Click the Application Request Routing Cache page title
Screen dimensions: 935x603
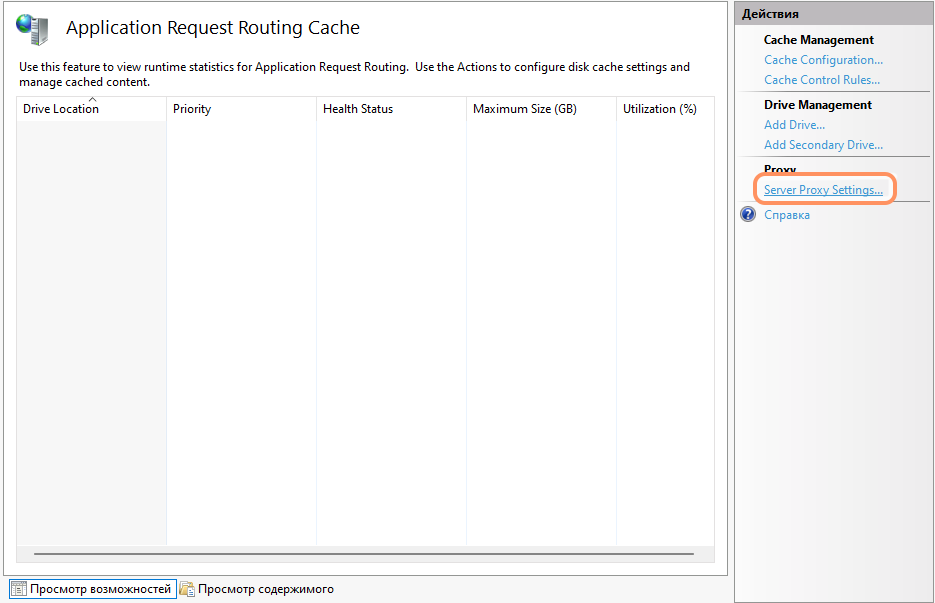213,28
